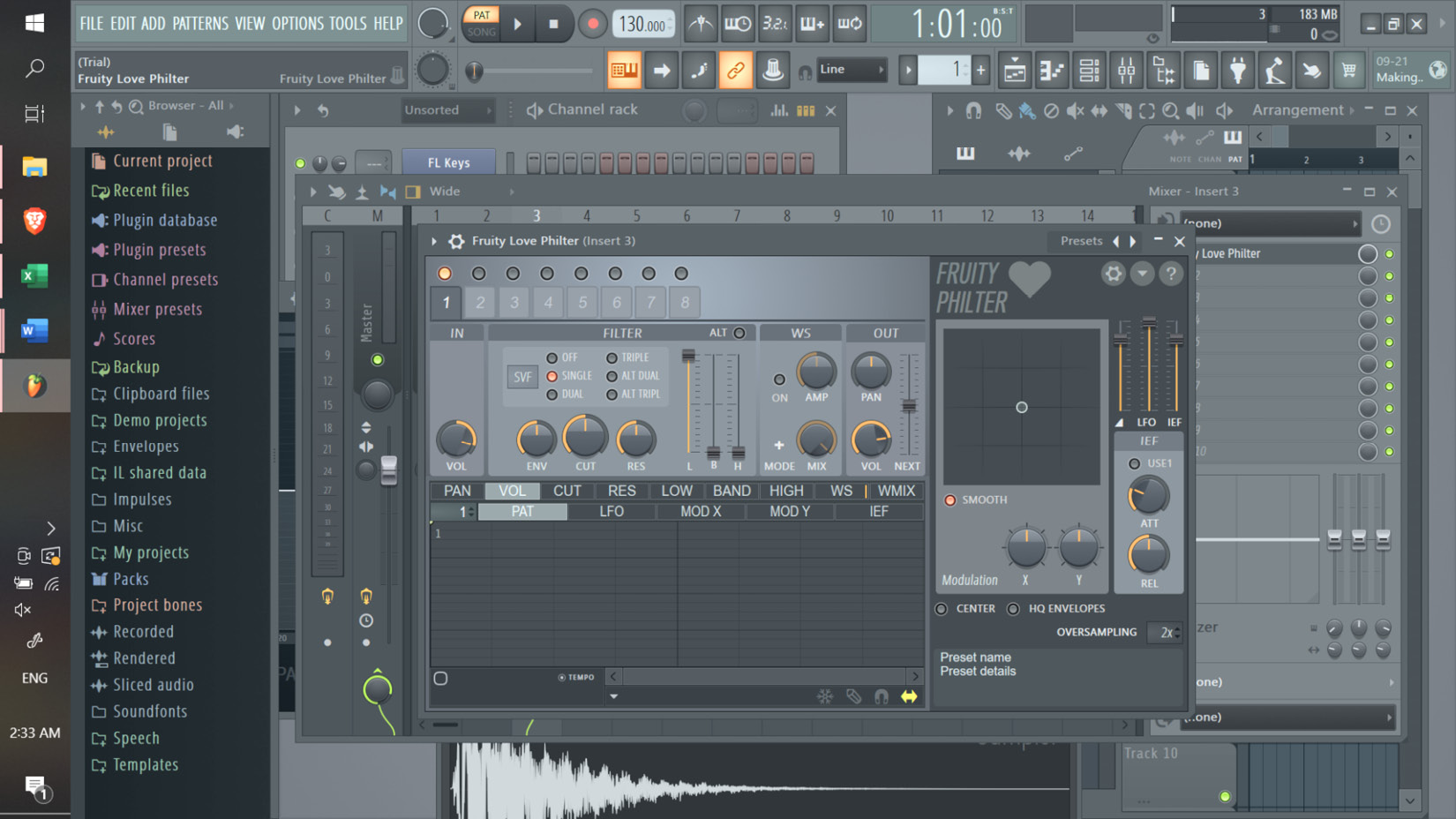Screen dimensions: 1456x819
Task: Open the OVERSAMPLING 2x dropdown
Action: [1165, 632]
